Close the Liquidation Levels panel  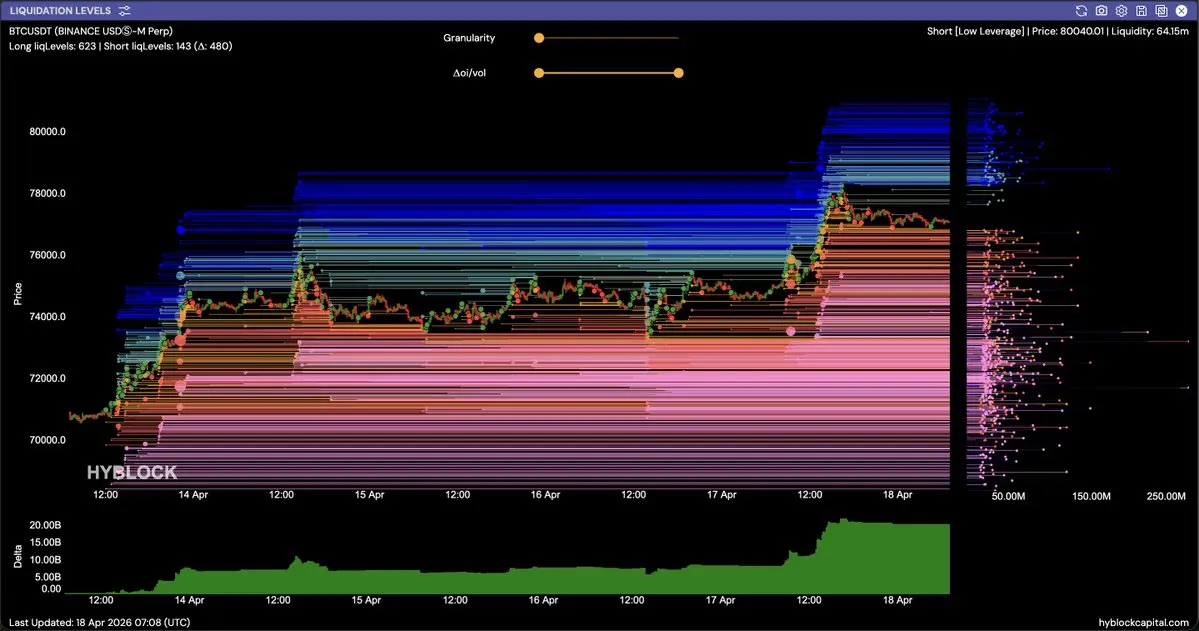1181,11
